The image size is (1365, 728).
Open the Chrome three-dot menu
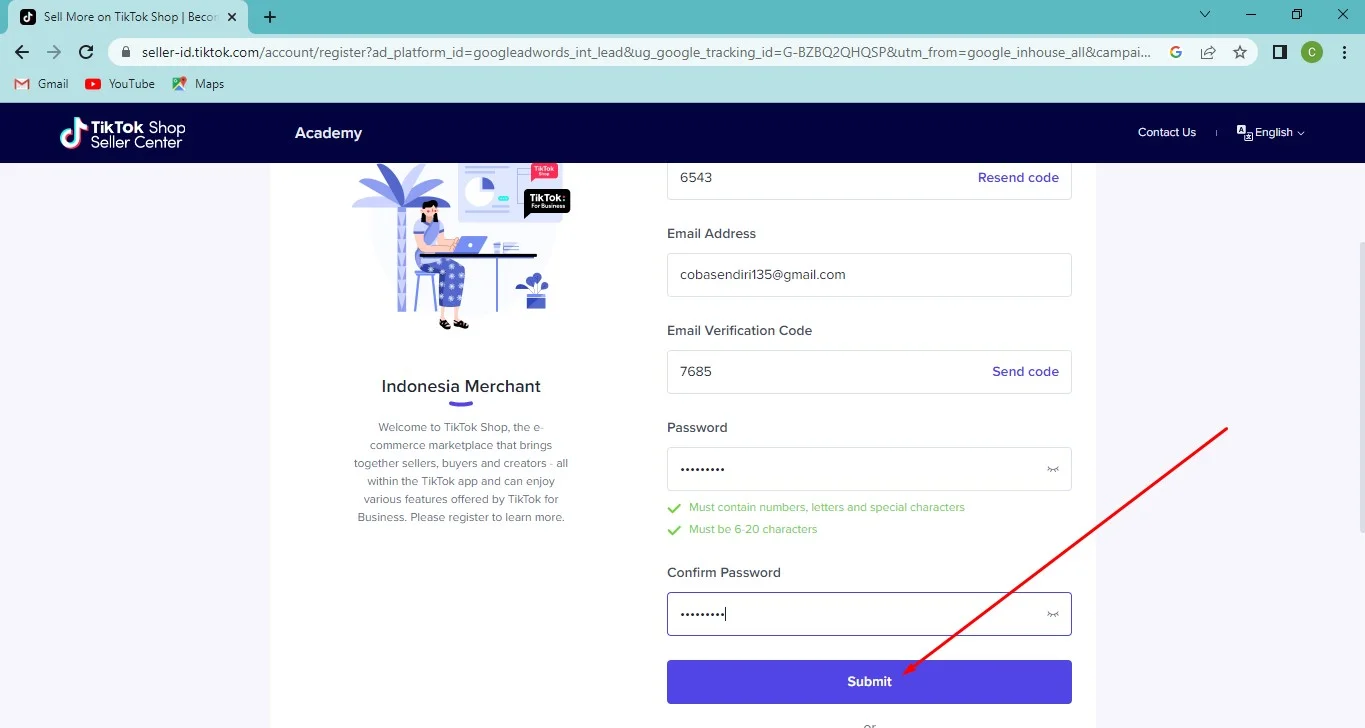click(1343, 52)
